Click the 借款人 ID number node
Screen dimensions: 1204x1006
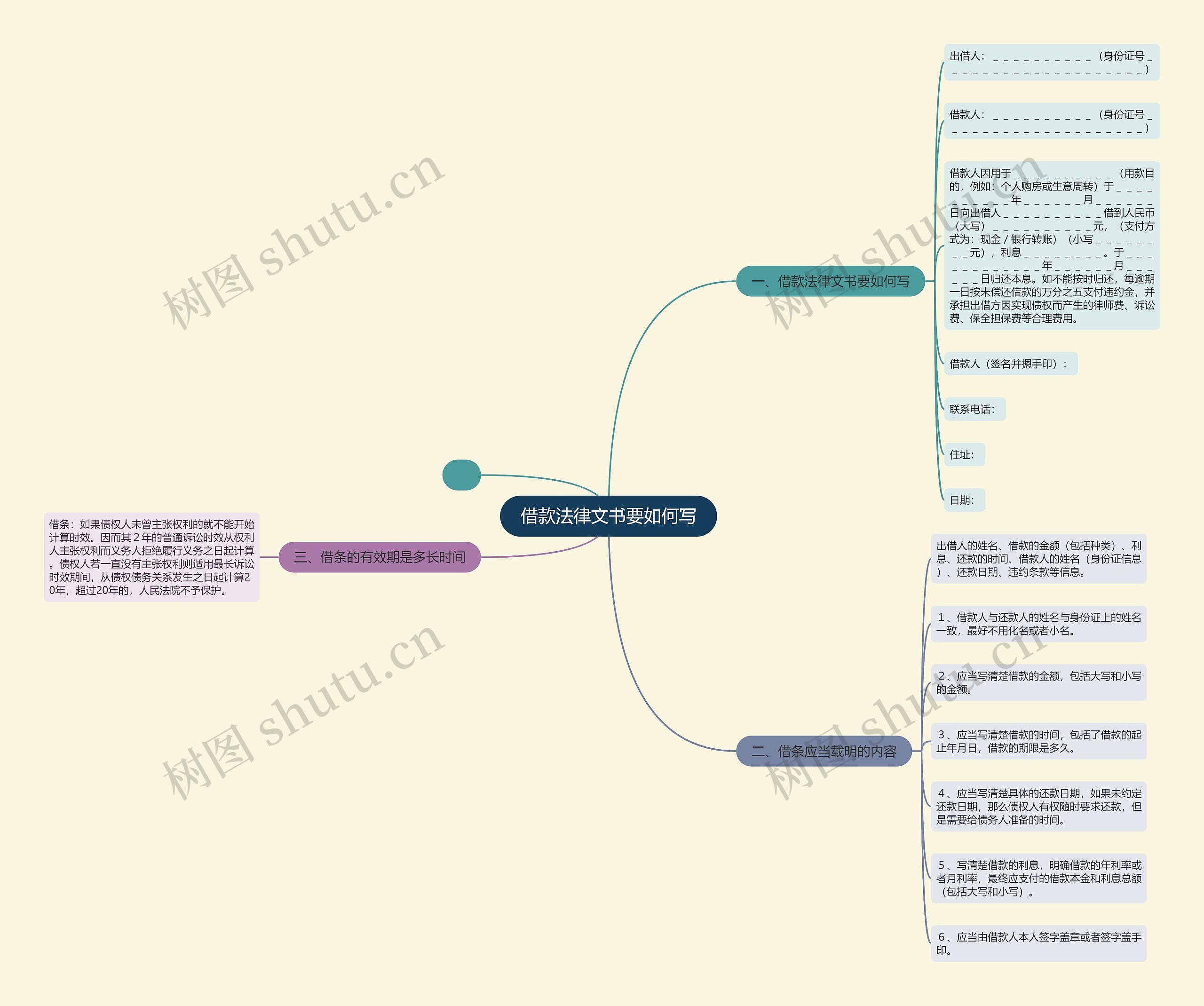(x=1052, y=121)
